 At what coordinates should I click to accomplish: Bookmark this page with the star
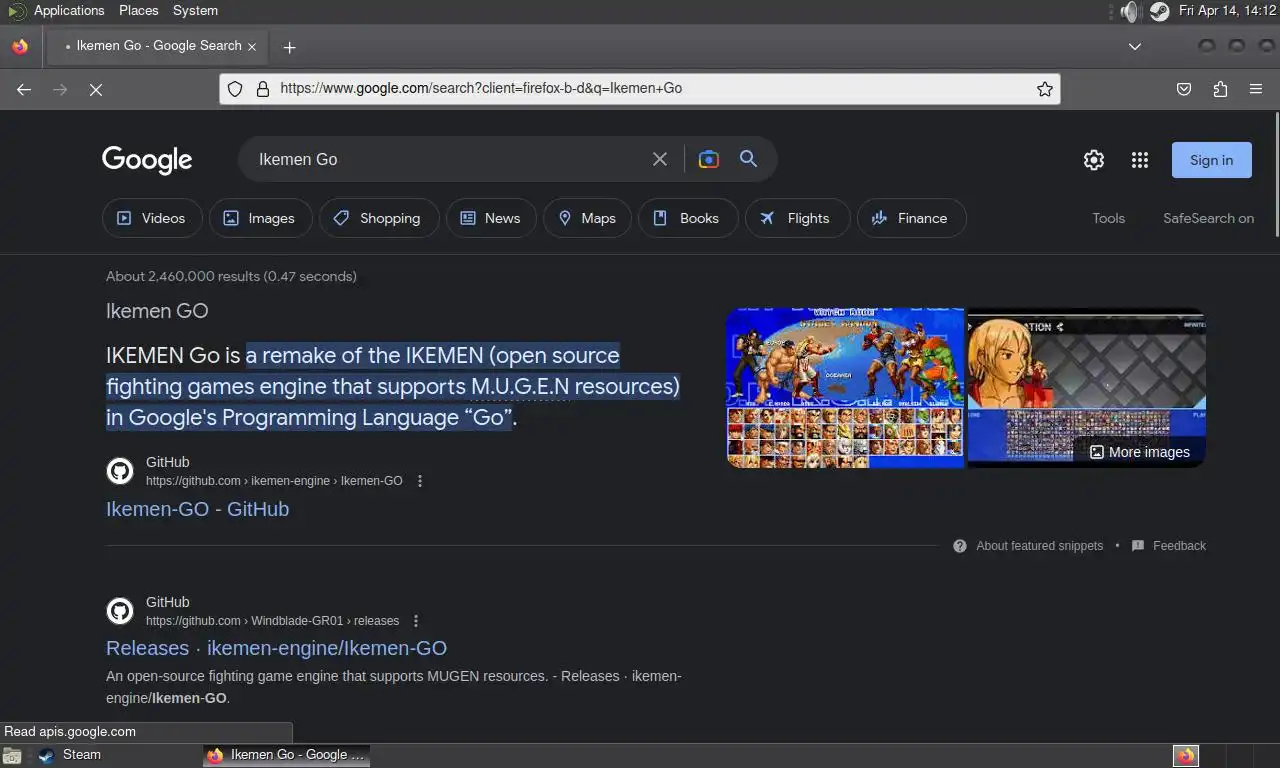1045,89
